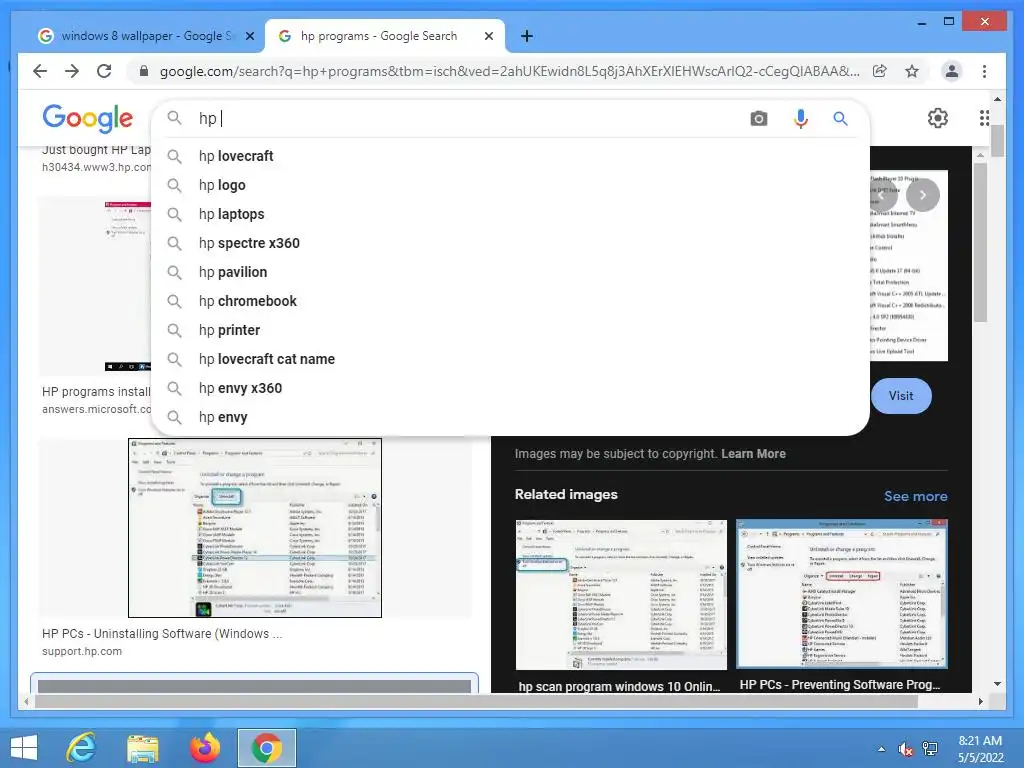This screenshot has width=1024, height=768.
Task: Search by image using camera icon
Action: (758, 118)
